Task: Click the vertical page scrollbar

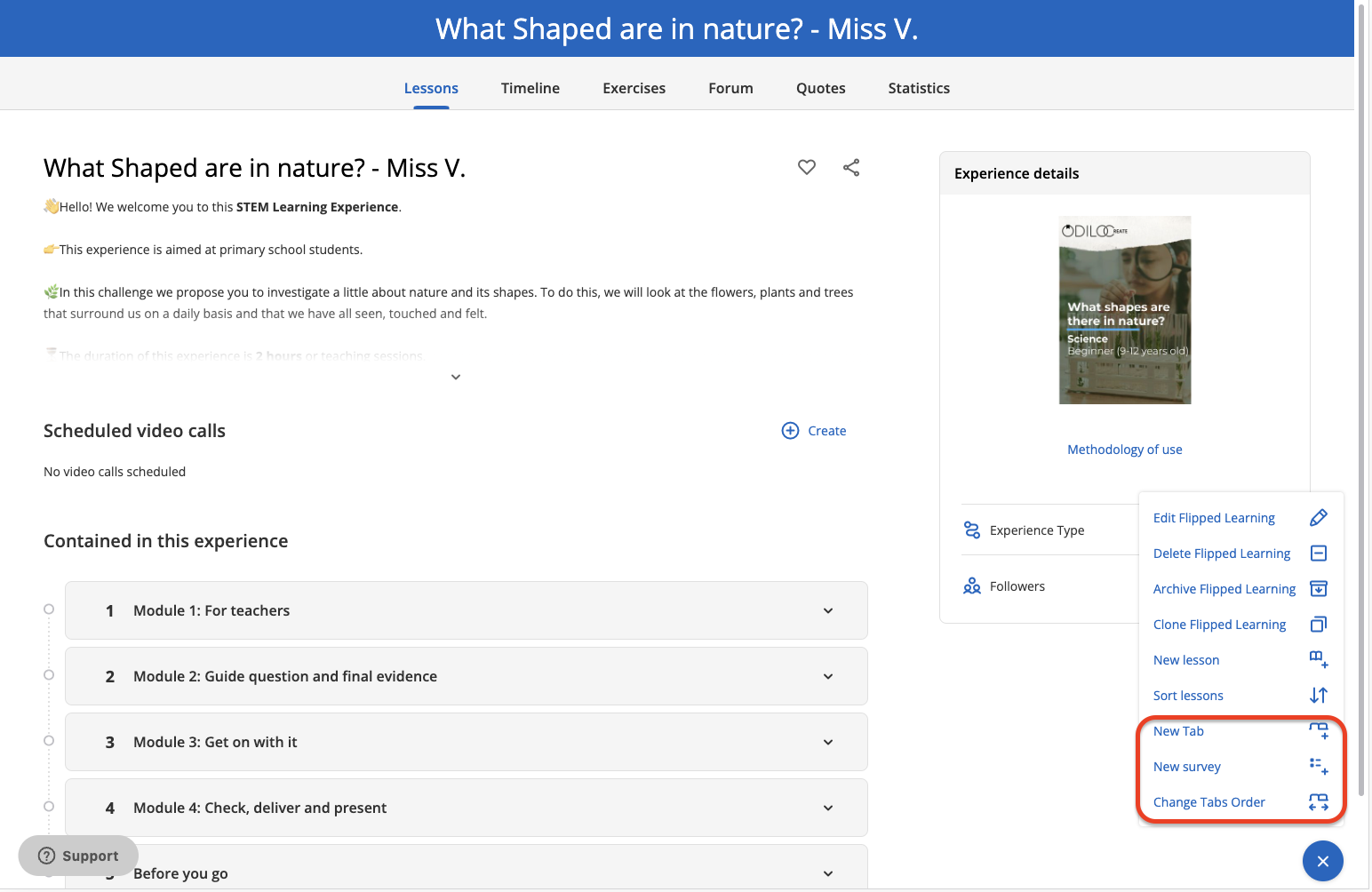Action: coord(1362,400)
